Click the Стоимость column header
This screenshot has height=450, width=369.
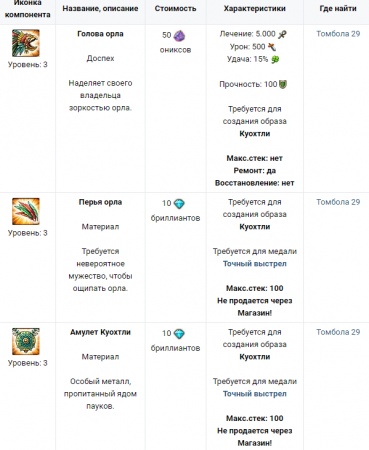pos(175,8)
